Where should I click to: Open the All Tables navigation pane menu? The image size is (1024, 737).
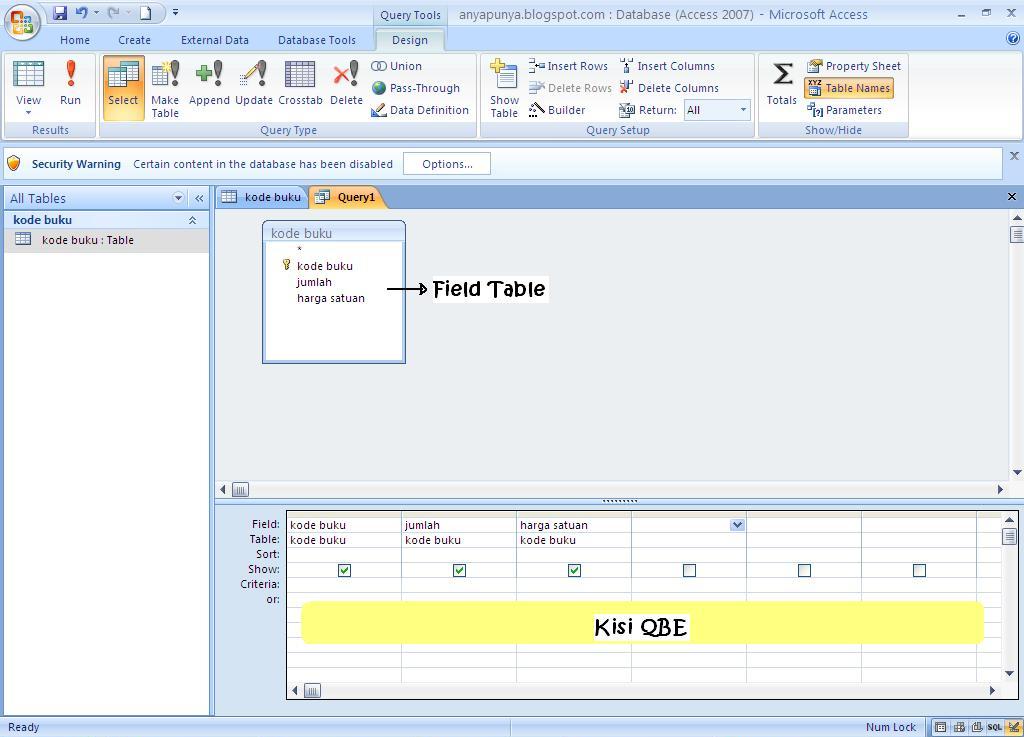point(178,198)
